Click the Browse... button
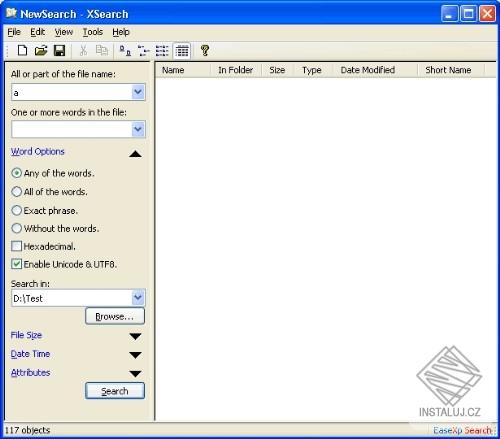Image resolution: width=500 pixels, height=439 pixels. coord(115,316)
